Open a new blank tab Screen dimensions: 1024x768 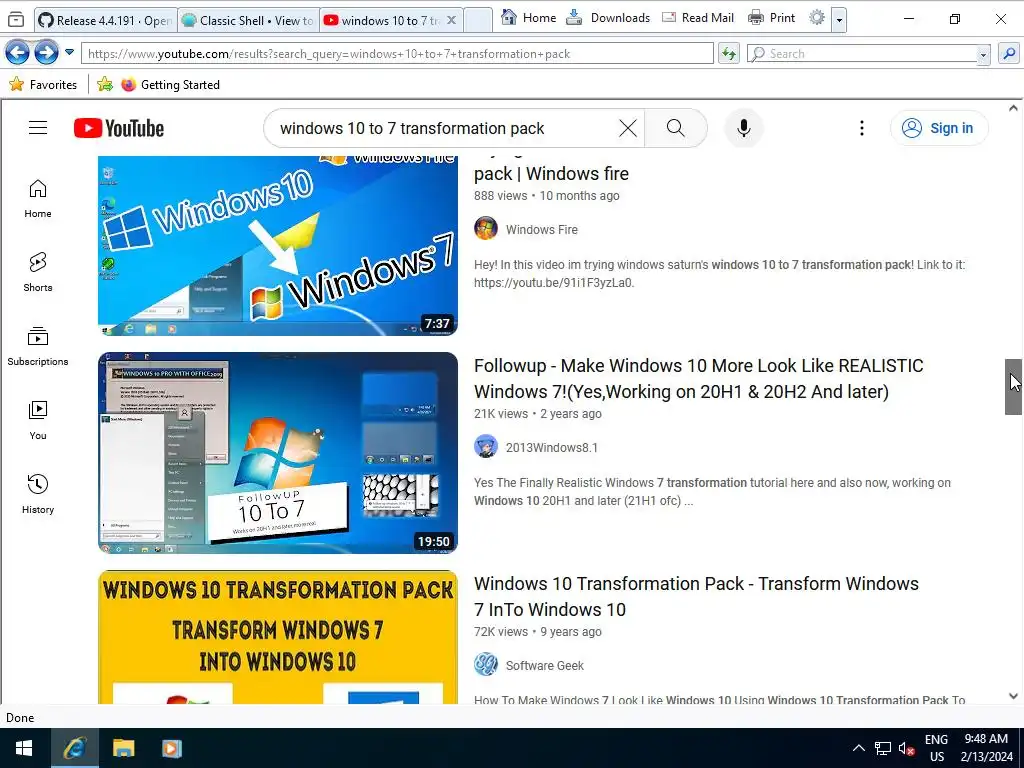[x=478, y=20]
